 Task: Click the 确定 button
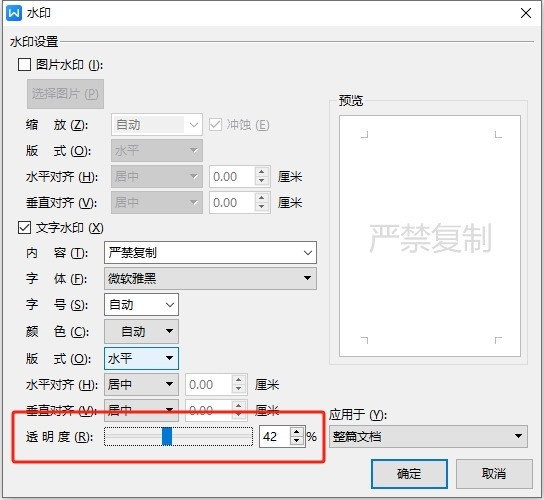pos(409,474)
